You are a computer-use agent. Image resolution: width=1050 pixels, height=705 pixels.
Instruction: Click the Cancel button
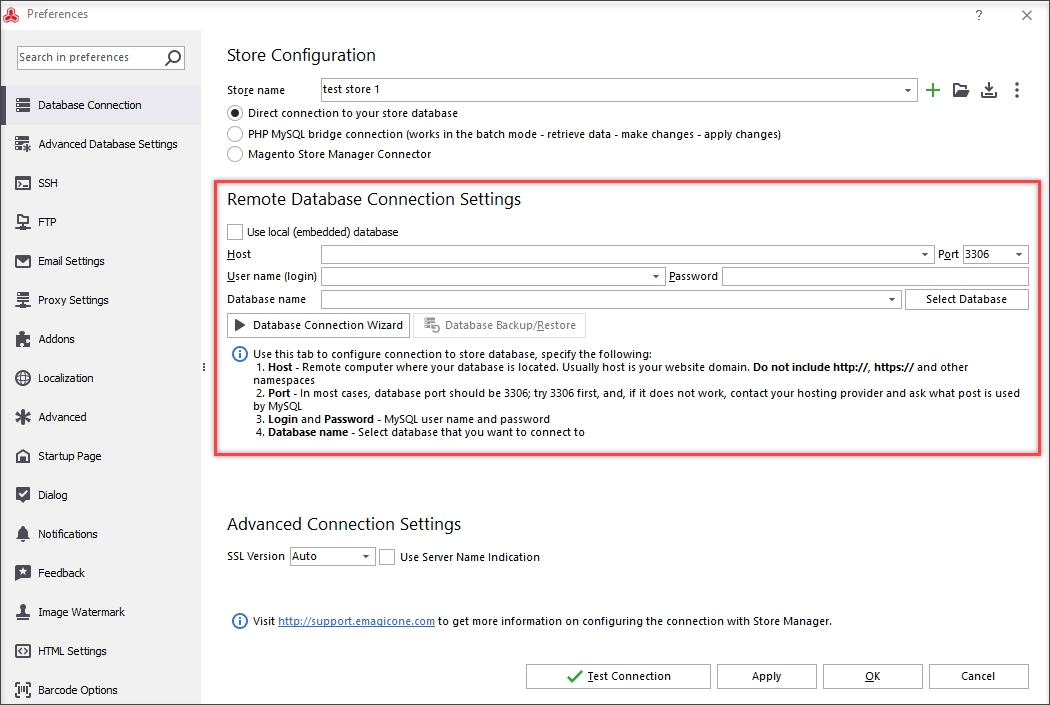tap(978, 676)
